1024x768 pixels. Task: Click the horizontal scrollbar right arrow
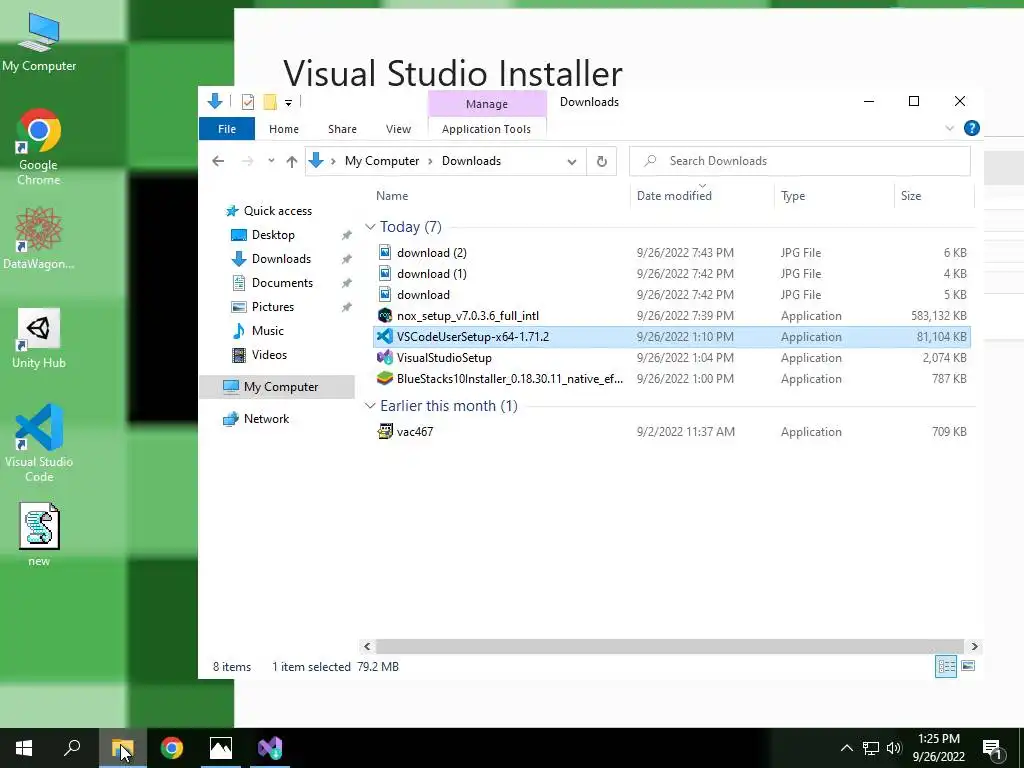tap(974, 647)
